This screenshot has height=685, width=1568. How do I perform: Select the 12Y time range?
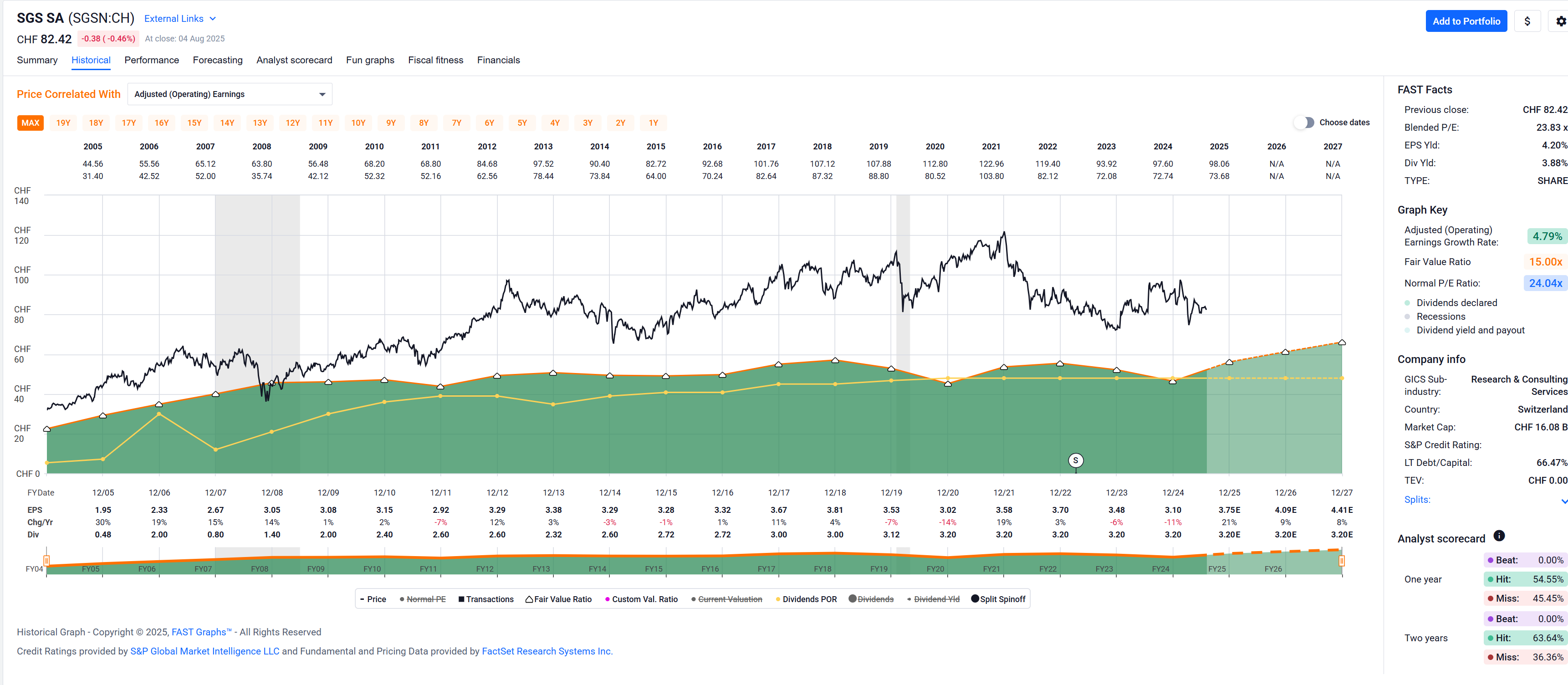tap(293, 123)
